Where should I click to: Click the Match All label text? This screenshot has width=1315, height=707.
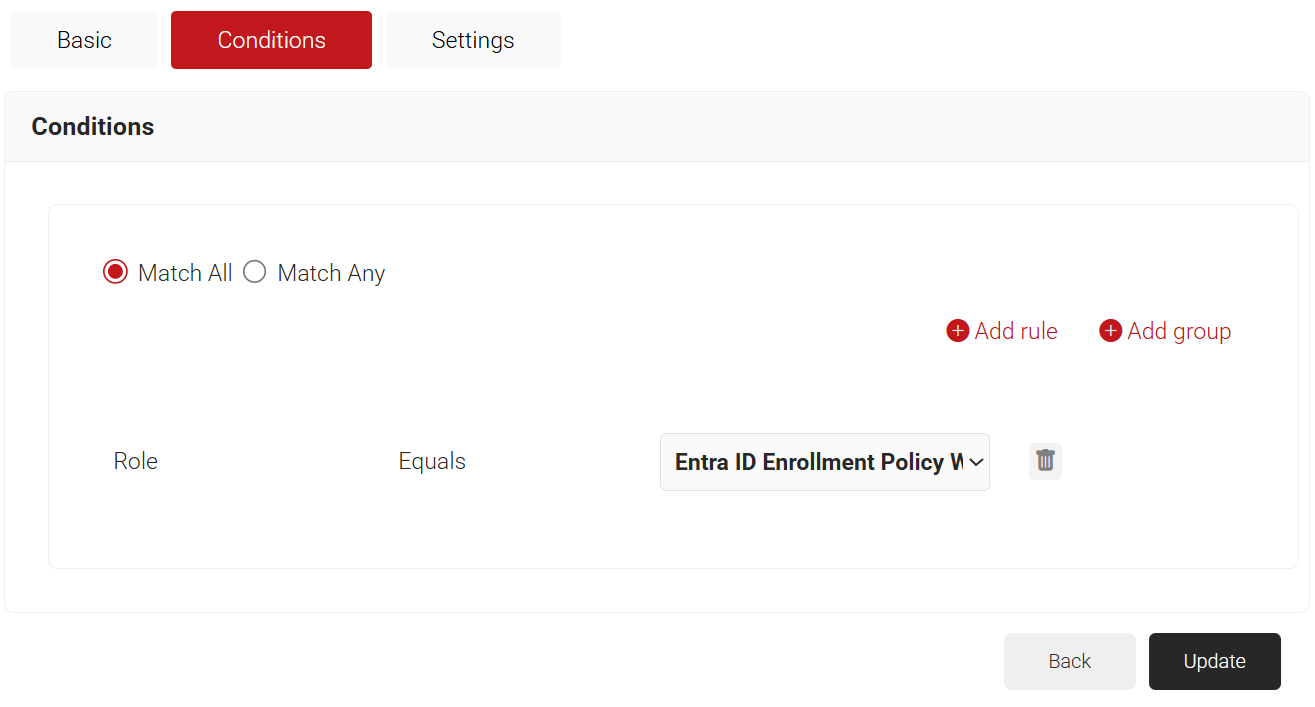pyautogui.click(x=185, y=273)
